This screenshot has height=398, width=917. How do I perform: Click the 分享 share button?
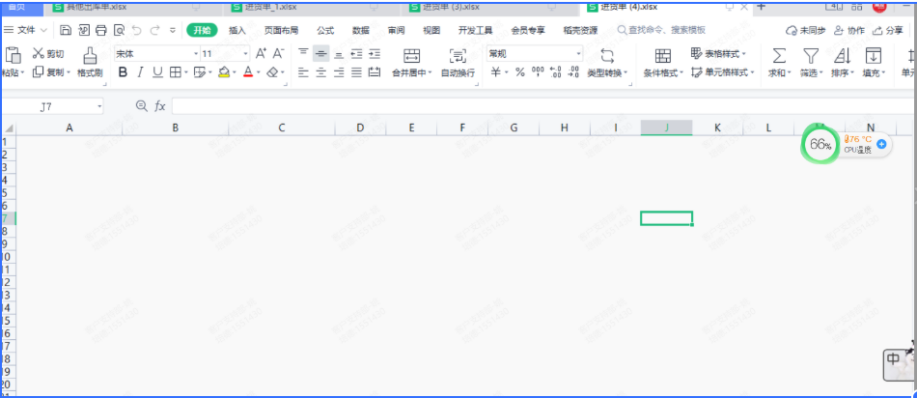pyautogui.click(x=888, y=30)
